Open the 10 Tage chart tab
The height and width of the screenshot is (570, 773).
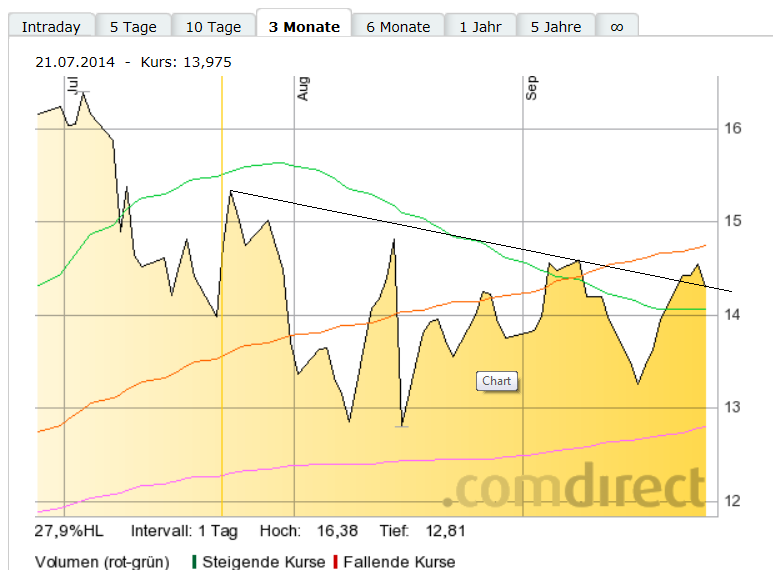point(213,26)
